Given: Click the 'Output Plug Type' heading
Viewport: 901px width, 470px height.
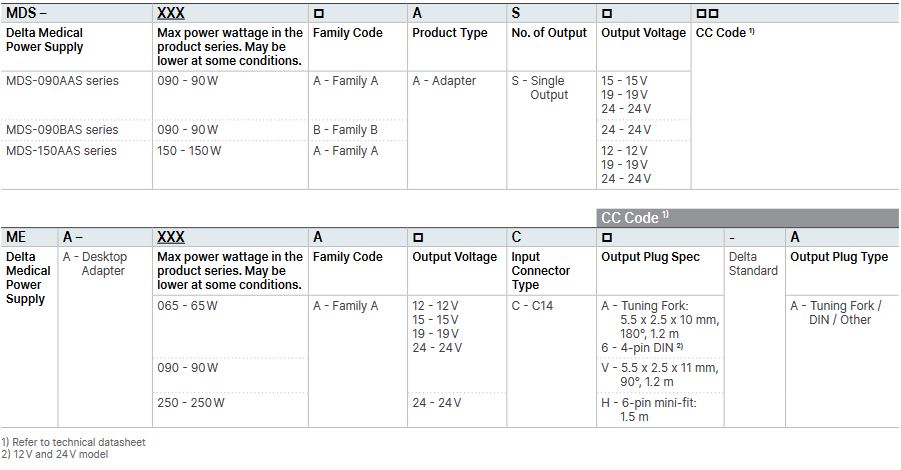Looking at the screenshot, I should (x=839, y=257).
